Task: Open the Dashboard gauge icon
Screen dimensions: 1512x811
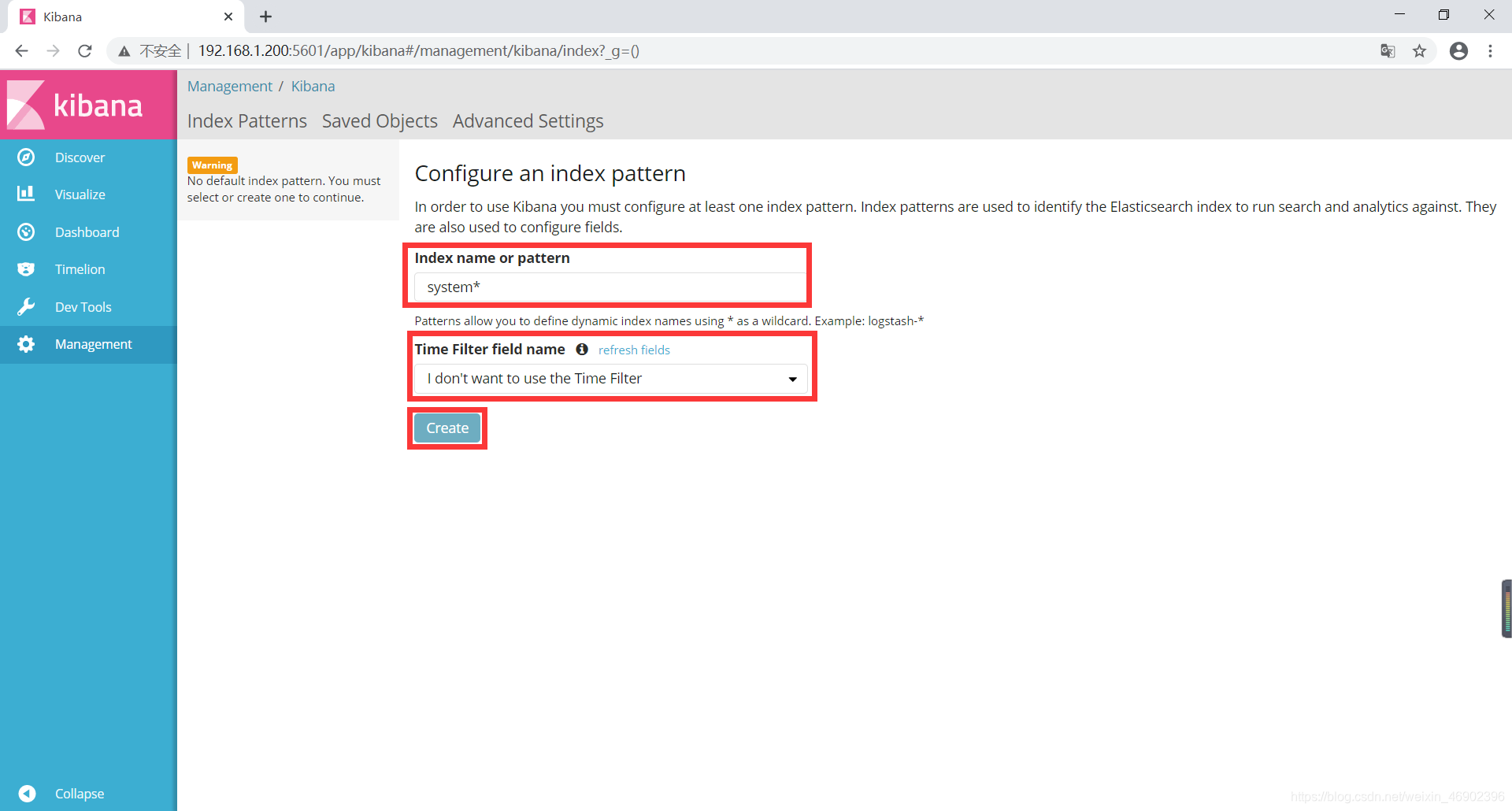Action: pos(26,231)
